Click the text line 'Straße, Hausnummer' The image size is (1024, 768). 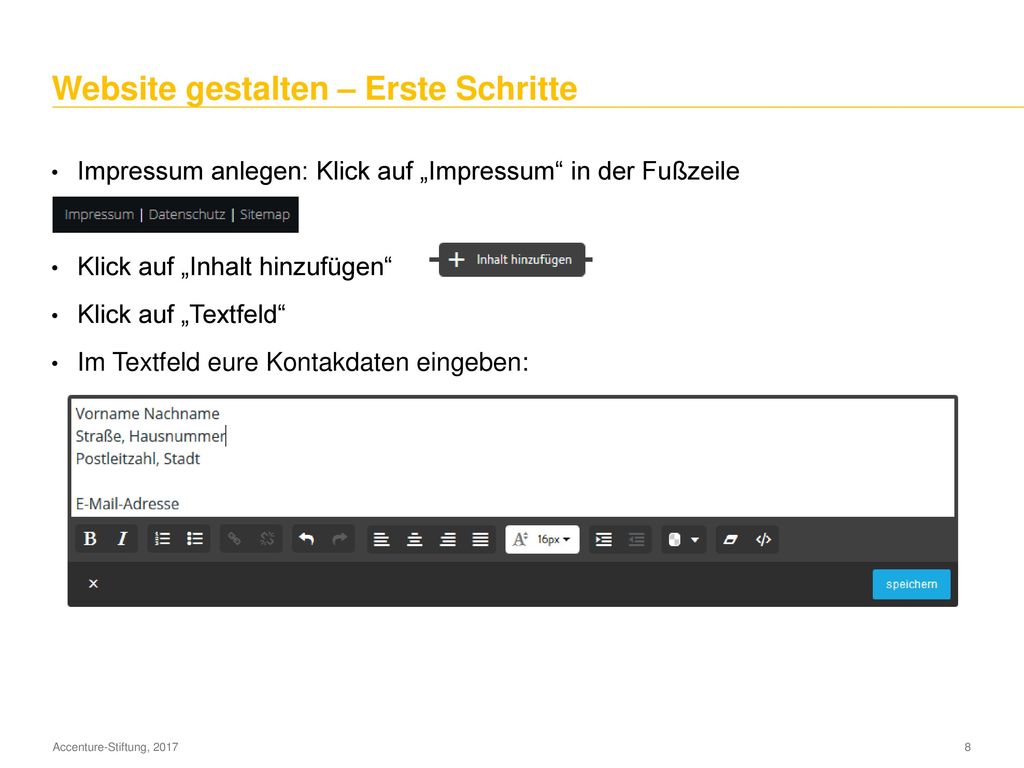150,436
